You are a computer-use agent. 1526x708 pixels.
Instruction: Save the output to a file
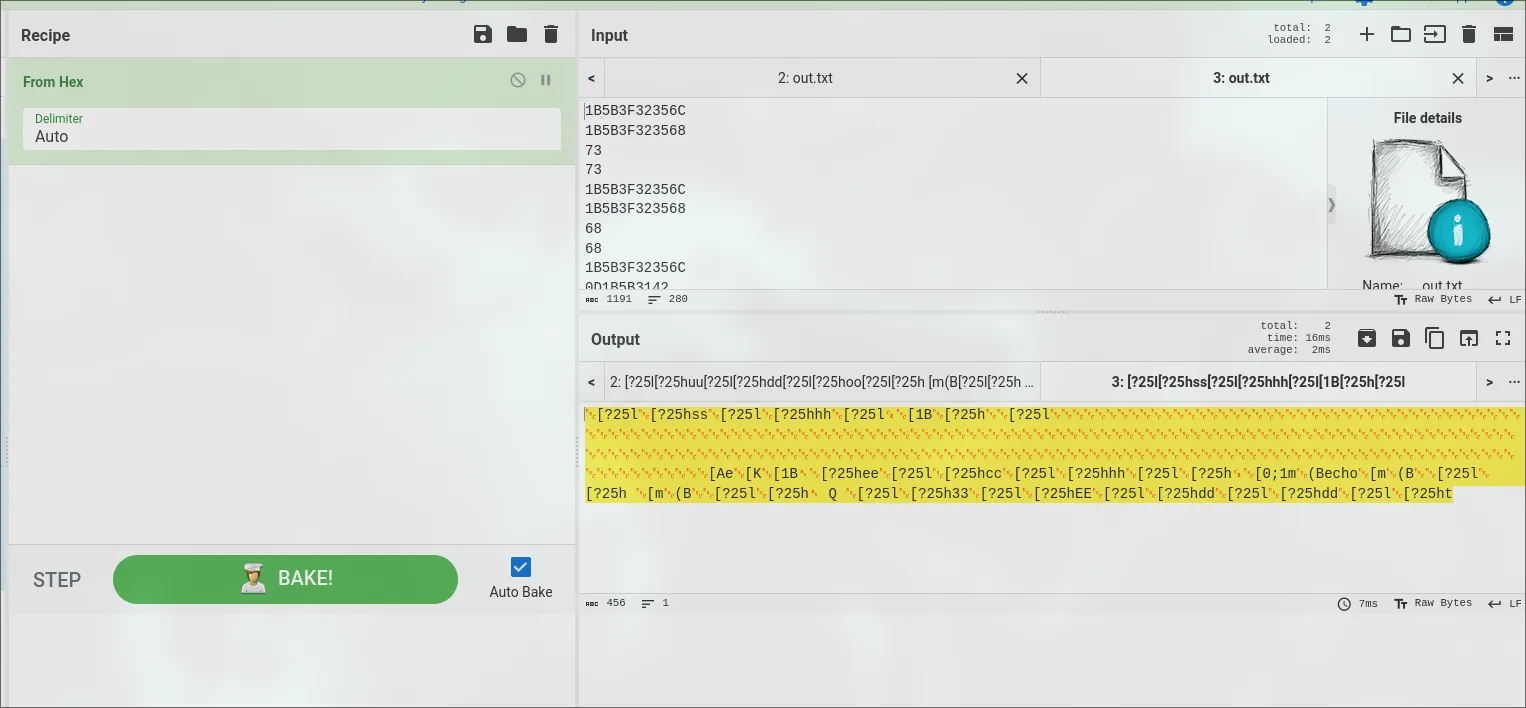pos(1401,339)
